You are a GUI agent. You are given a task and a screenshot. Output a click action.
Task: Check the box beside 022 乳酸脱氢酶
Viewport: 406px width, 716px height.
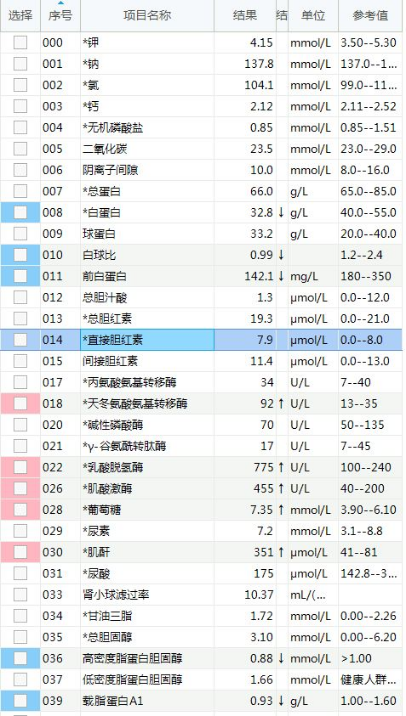20,467
